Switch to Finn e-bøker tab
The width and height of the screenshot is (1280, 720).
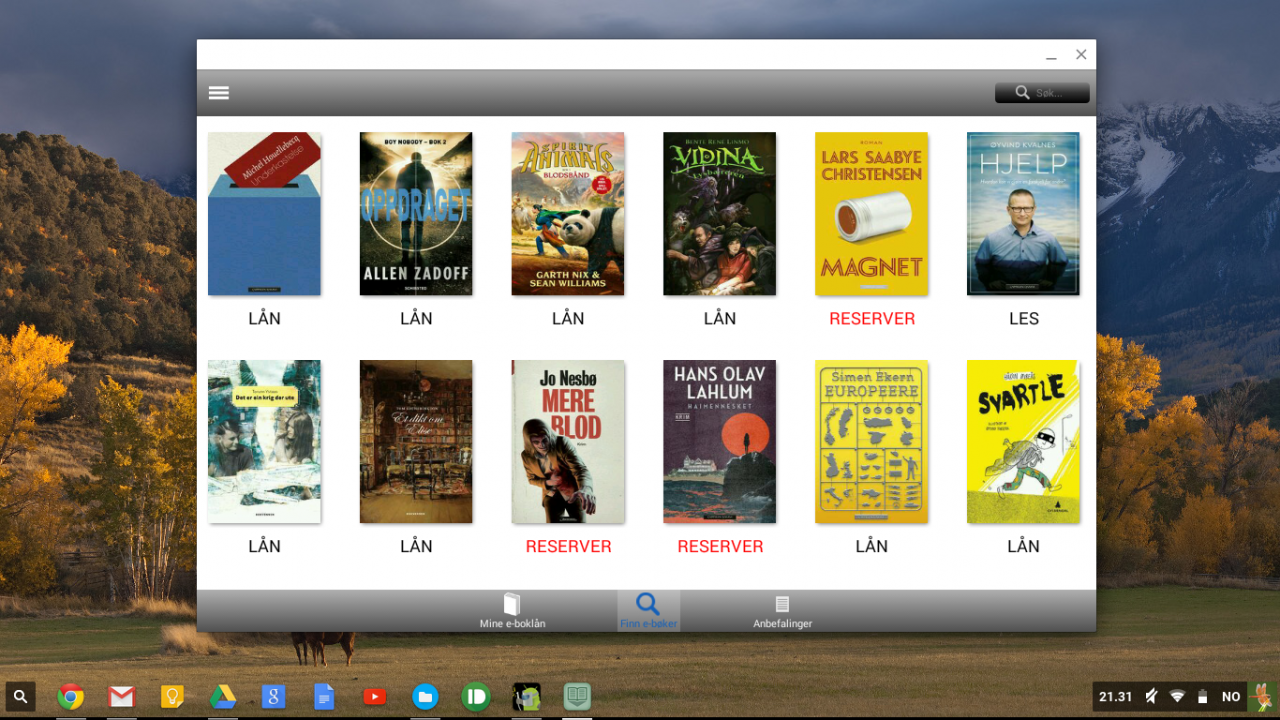click(x=648, y=611)
